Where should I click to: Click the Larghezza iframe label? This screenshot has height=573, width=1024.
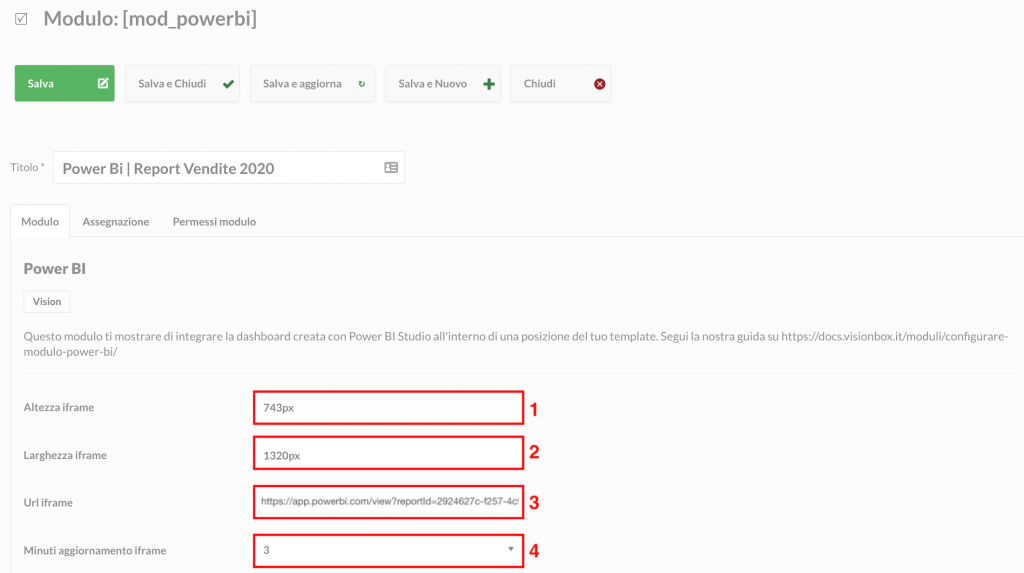pyautogui.click(x=65, y=455)
